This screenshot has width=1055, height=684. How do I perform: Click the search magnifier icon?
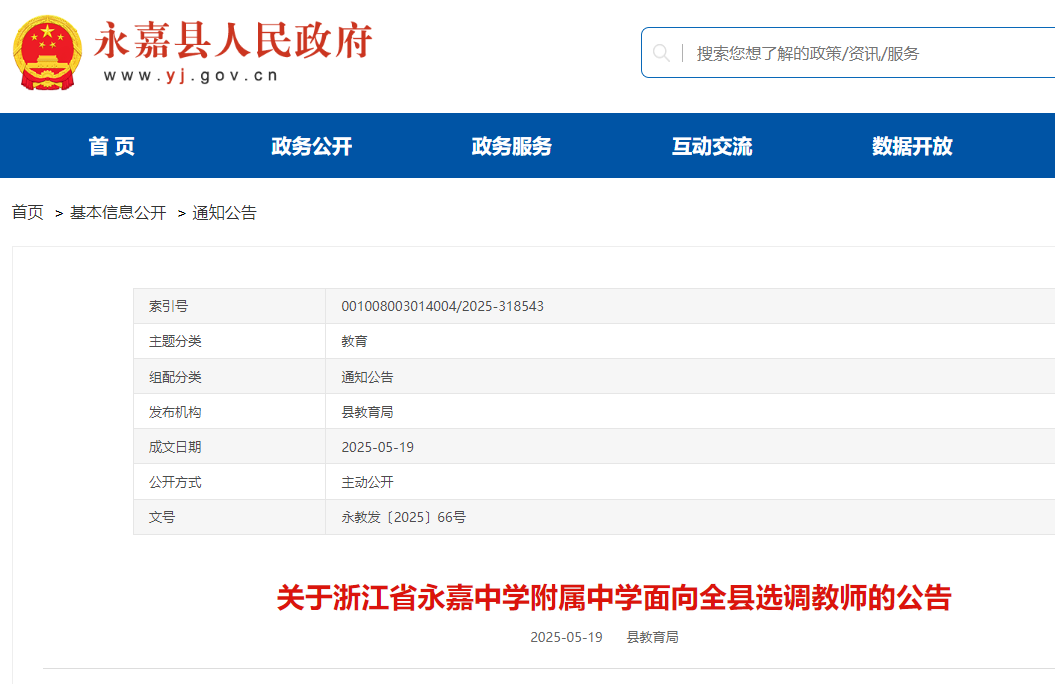(661, 53)
